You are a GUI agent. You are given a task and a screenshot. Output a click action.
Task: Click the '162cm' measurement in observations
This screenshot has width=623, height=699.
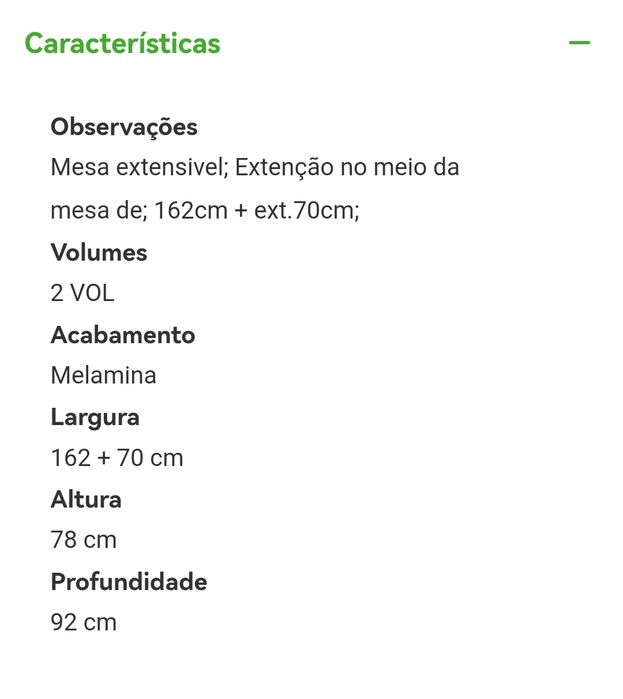pos(191,210)
